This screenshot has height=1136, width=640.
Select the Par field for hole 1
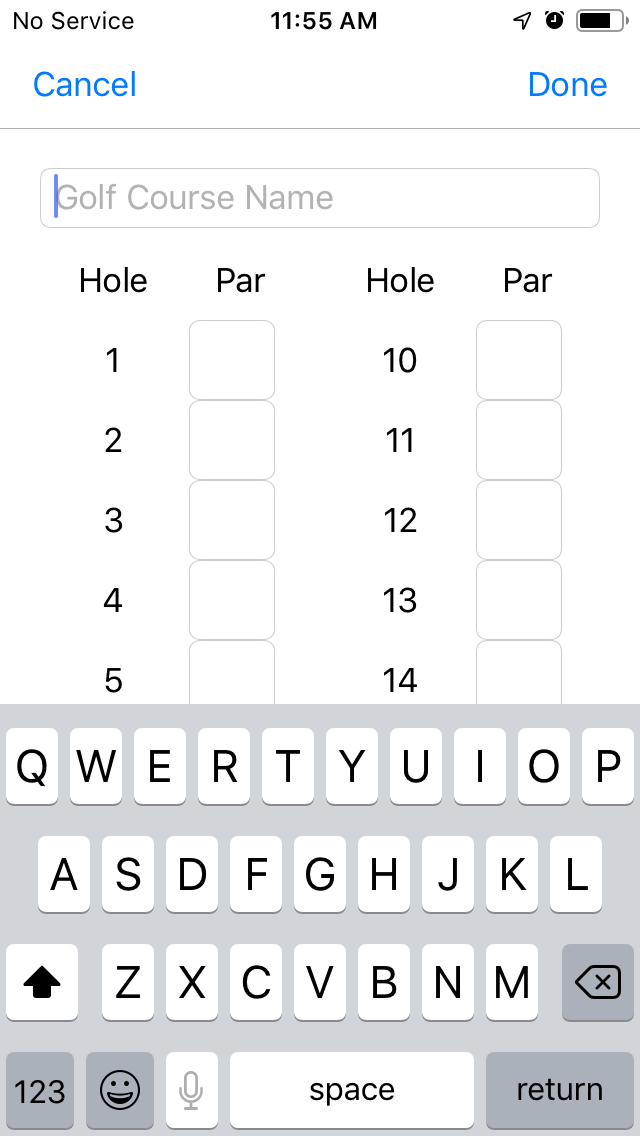231,360
